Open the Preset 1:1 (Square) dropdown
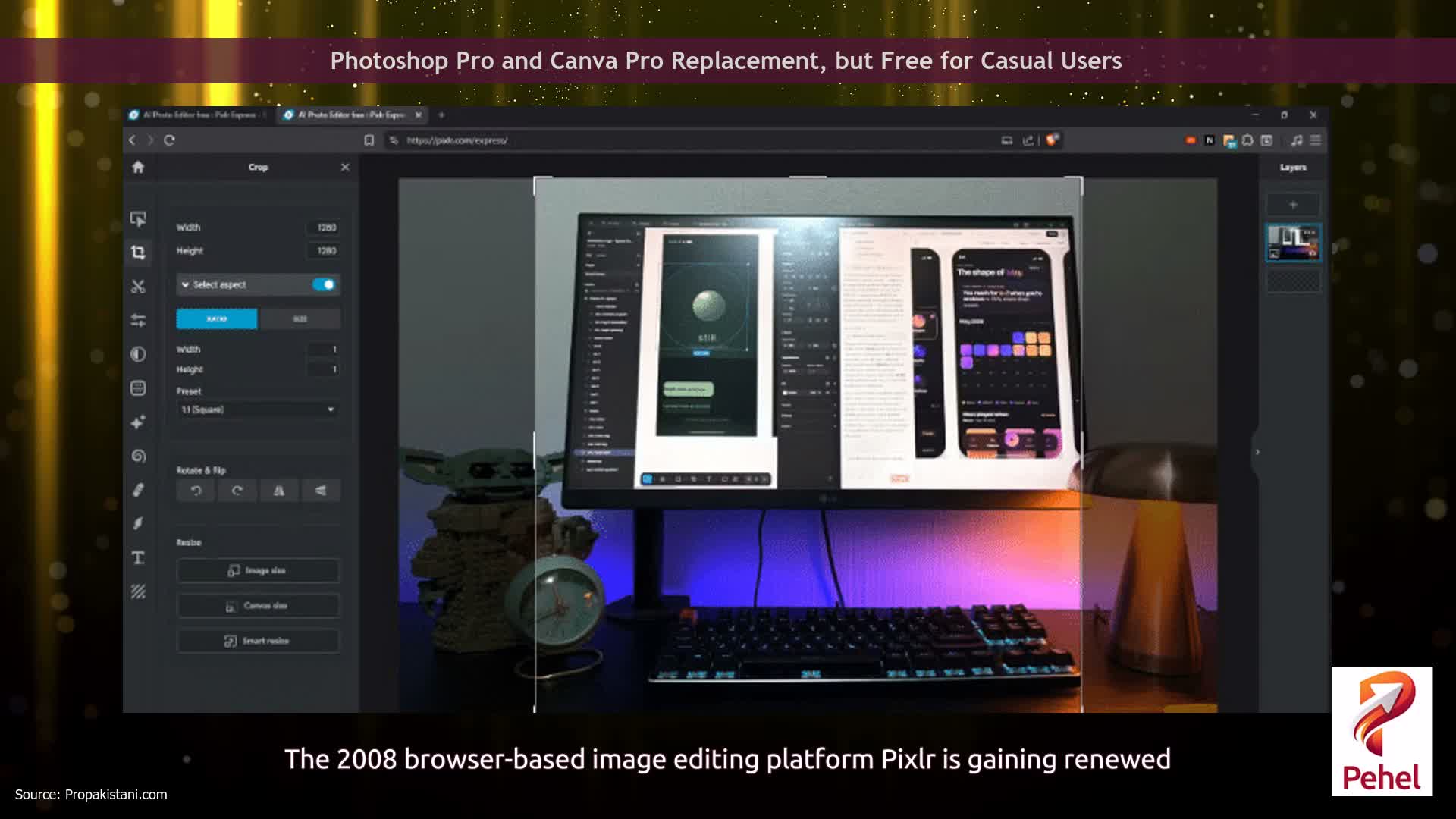Viewport: 1456px width, 819px height. tap(258, 409)
